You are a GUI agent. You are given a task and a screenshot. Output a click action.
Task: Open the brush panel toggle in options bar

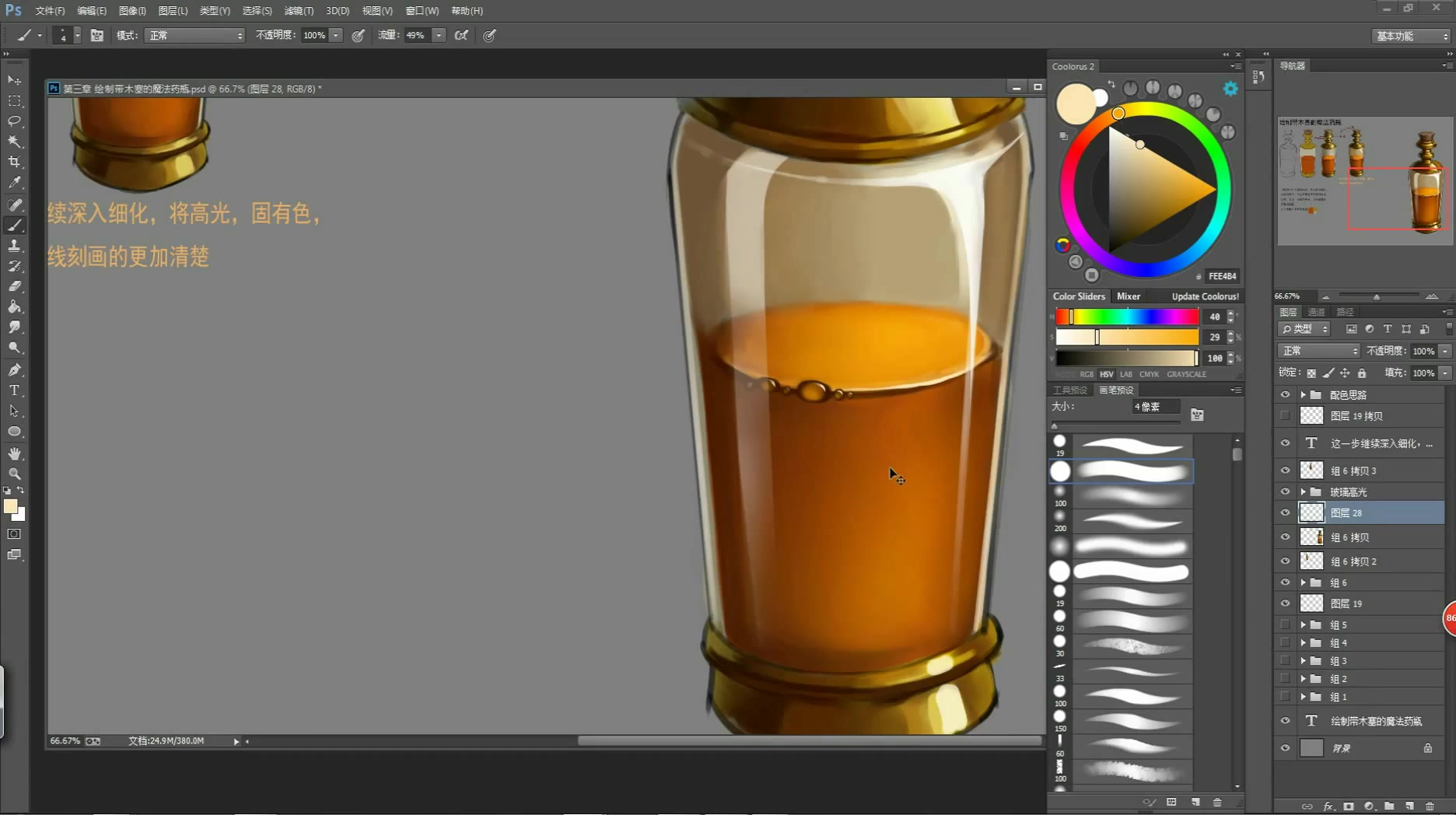96,35
